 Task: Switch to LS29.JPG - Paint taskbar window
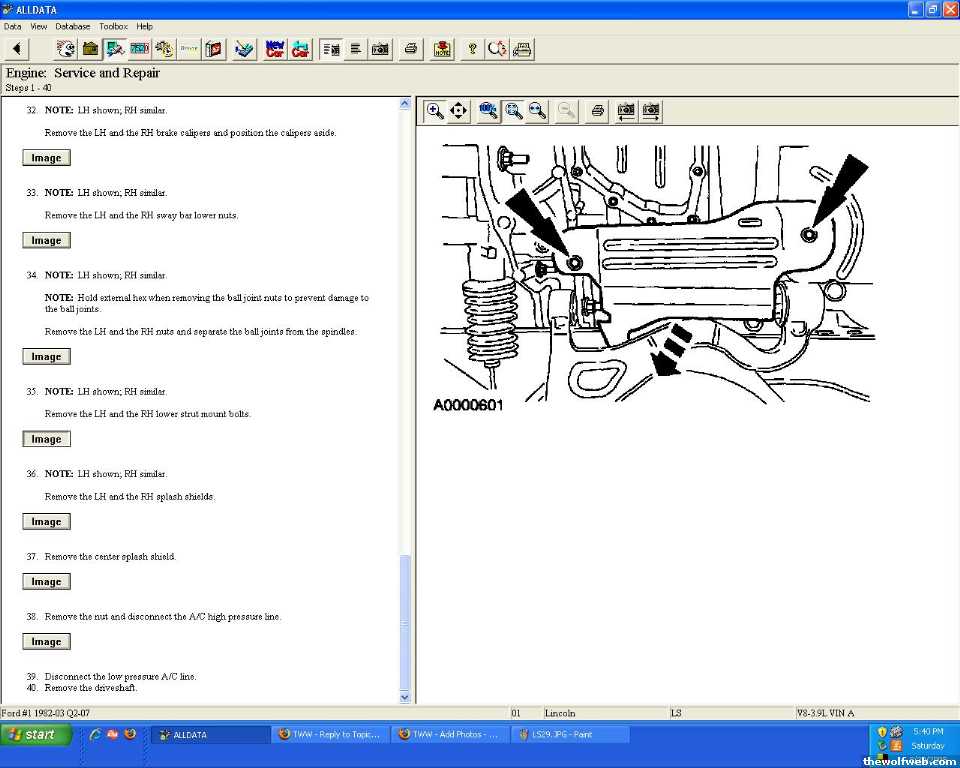point(570,734)
